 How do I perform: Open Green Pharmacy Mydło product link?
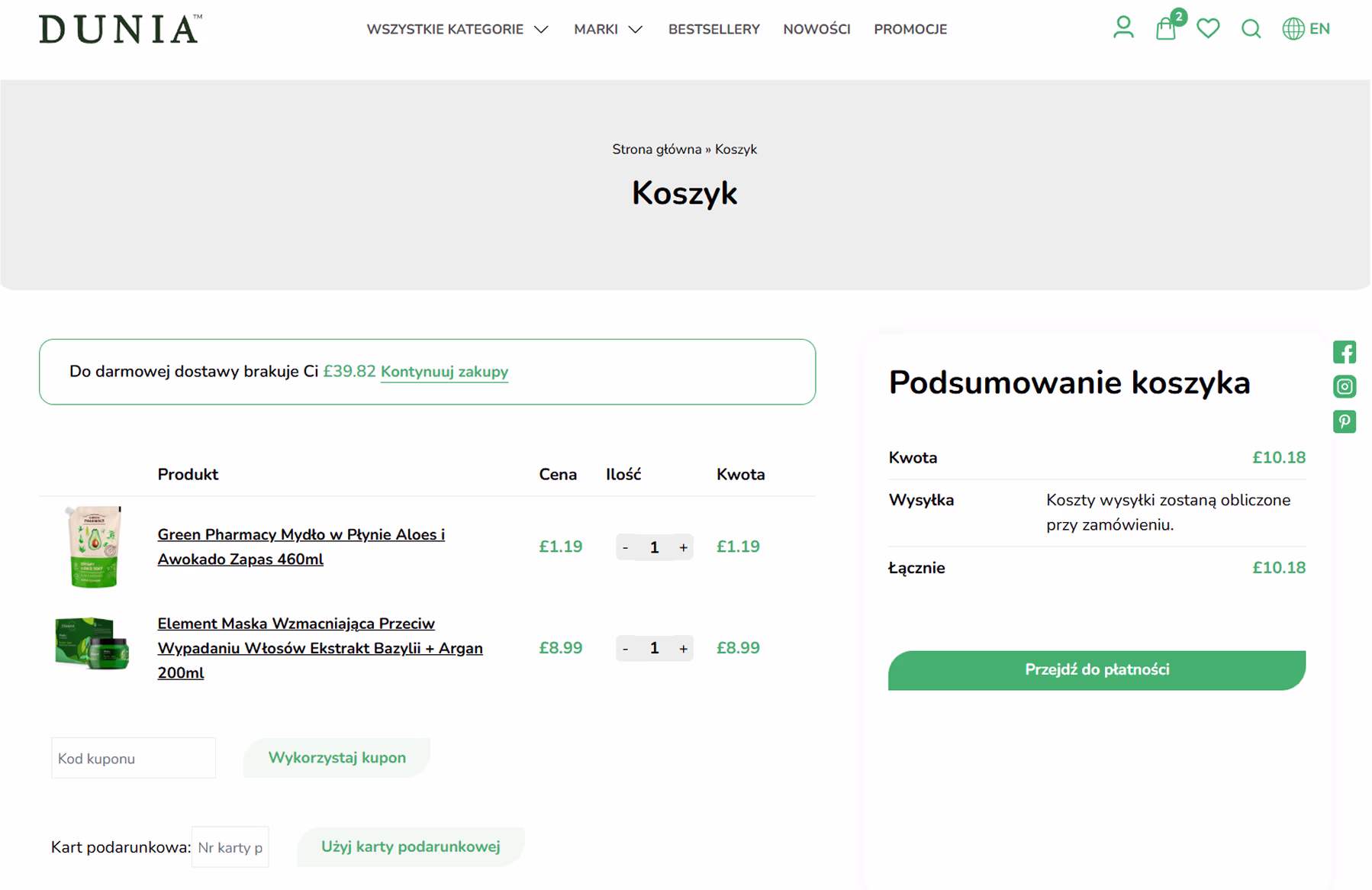301,547
